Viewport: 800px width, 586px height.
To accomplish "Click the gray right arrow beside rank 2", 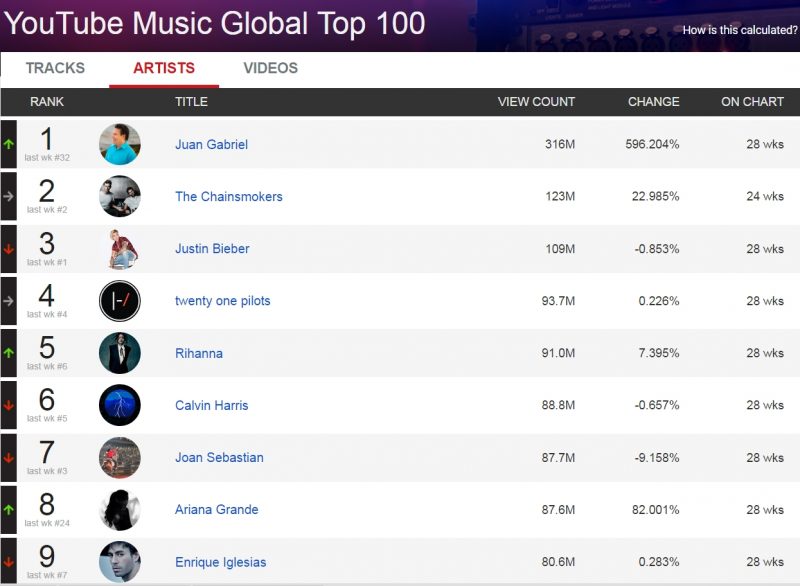I will pyautogui.click(x=8, y=197).
